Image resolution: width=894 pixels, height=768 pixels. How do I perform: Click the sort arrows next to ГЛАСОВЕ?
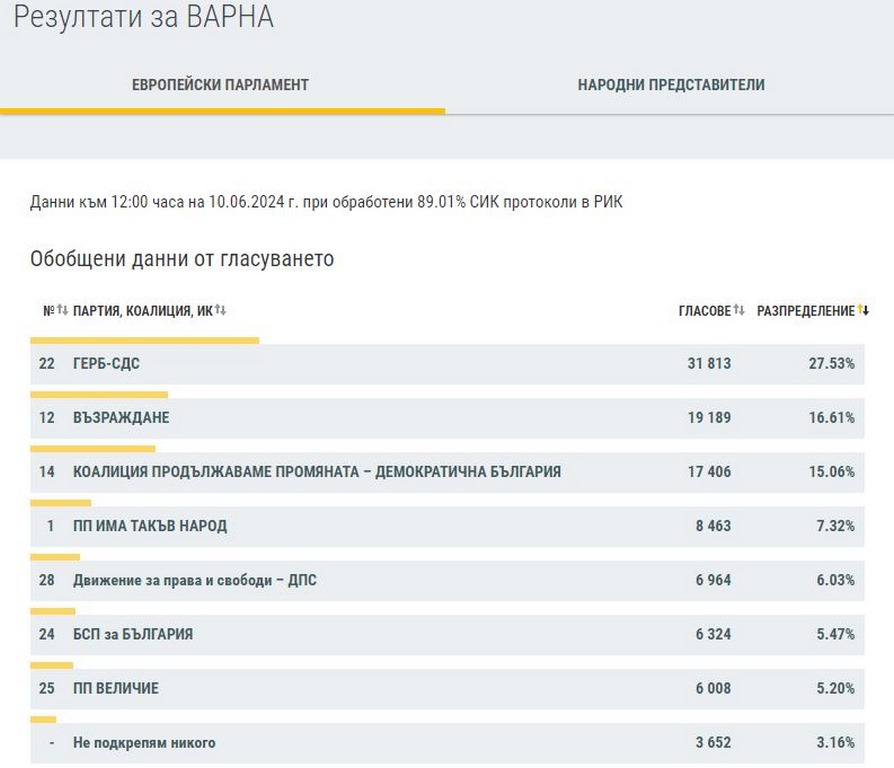pos(739,311)
